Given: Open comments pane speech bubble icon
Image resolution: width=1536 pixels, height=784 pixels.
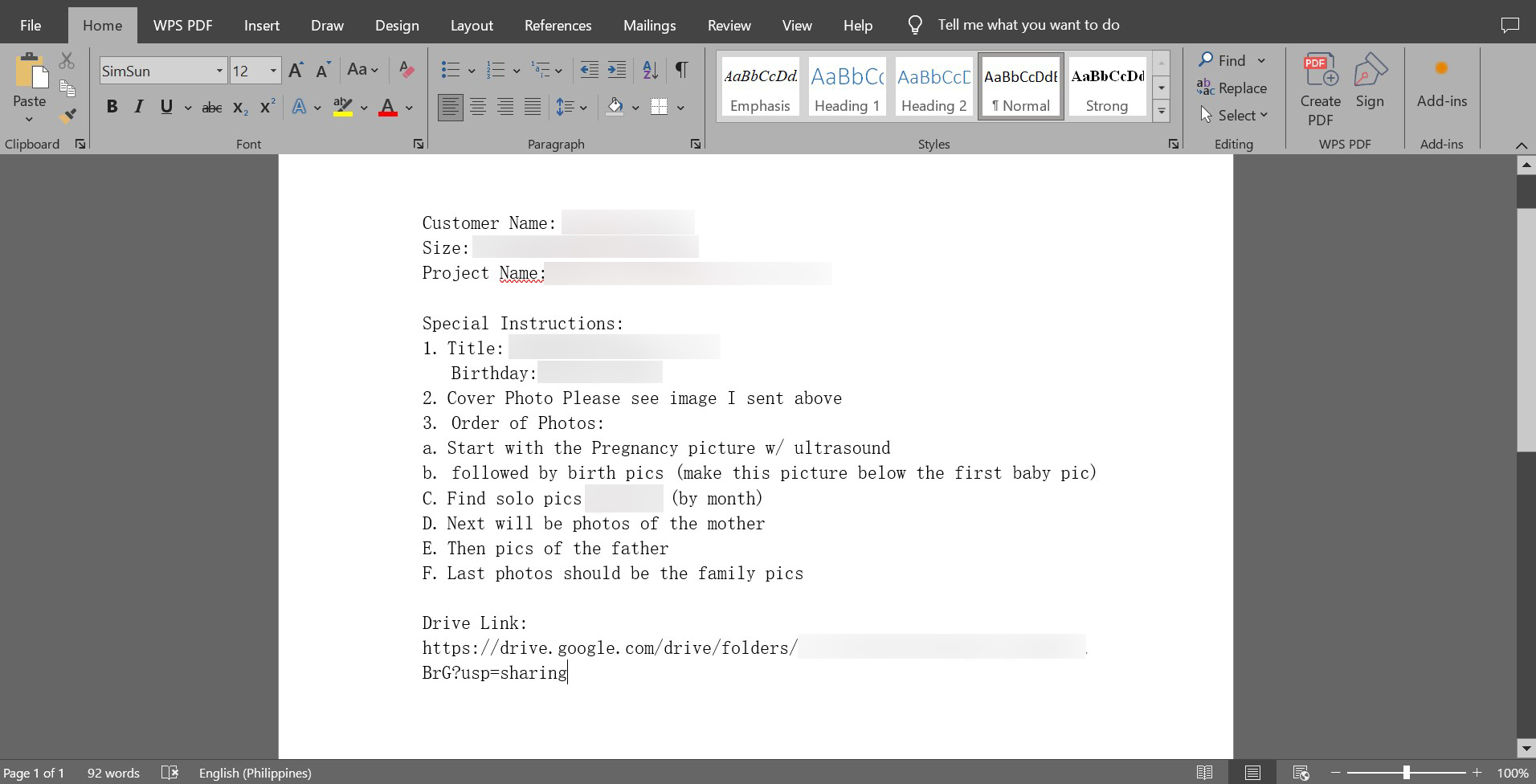Looking at the screenshot, I should (1510, 25).
